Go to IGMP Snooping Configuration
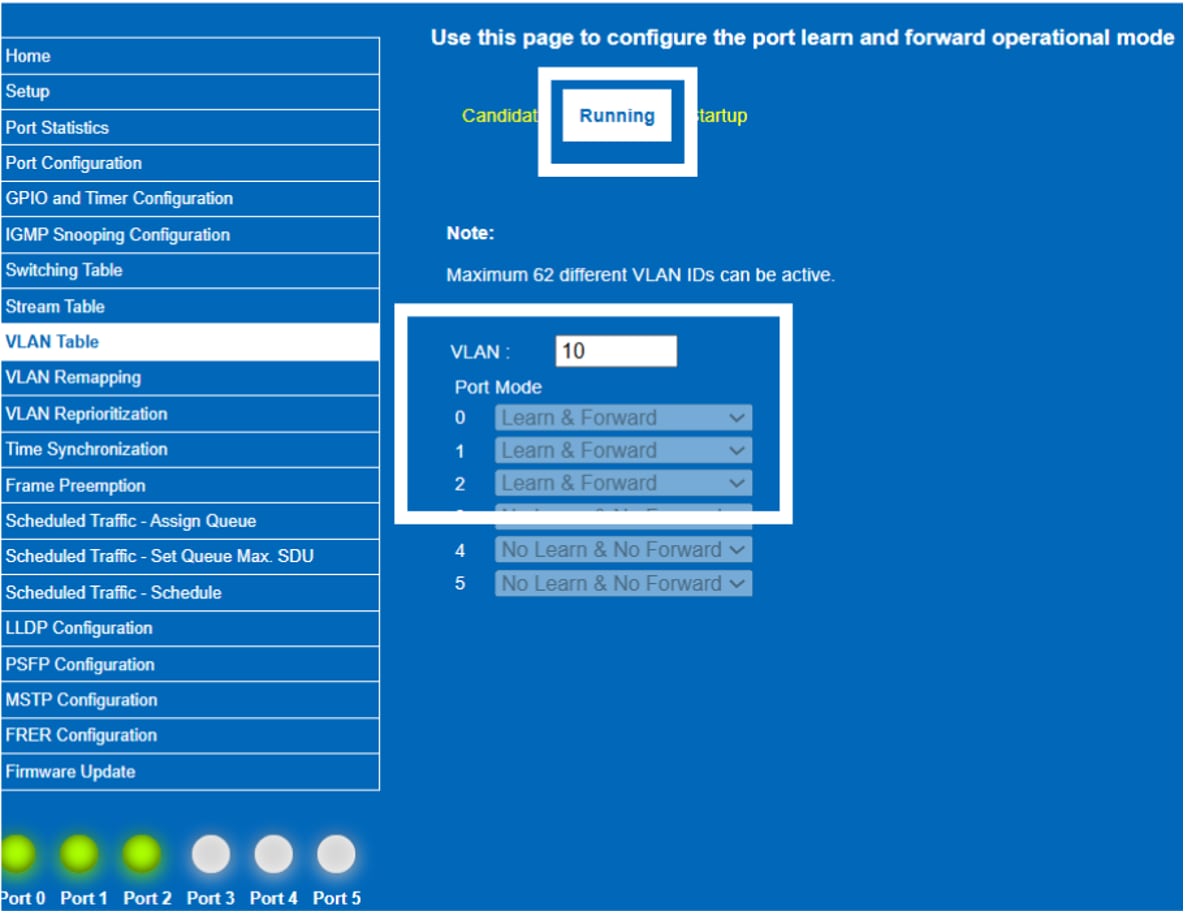The width and height of the screenshot is (1185, 913). coord(190,235)
